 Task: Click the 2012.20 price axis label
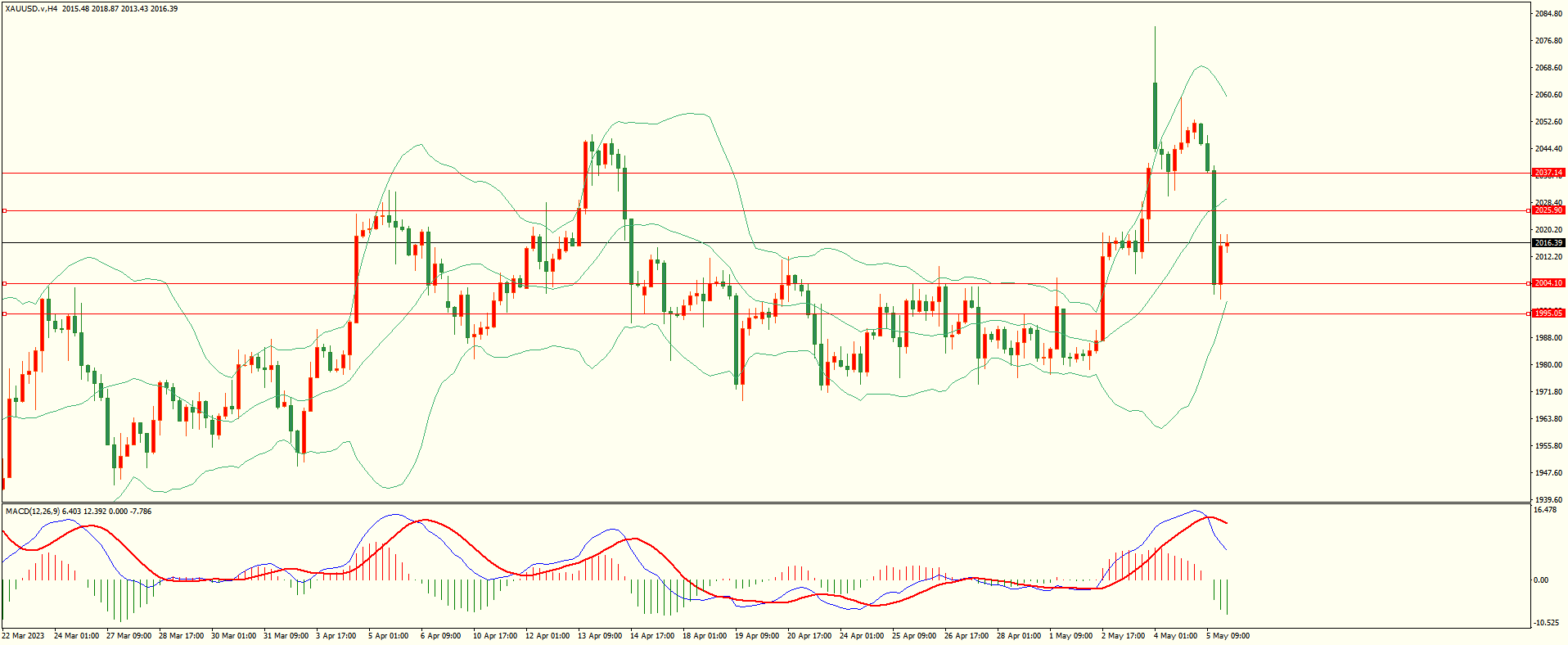coord(1549,257)
